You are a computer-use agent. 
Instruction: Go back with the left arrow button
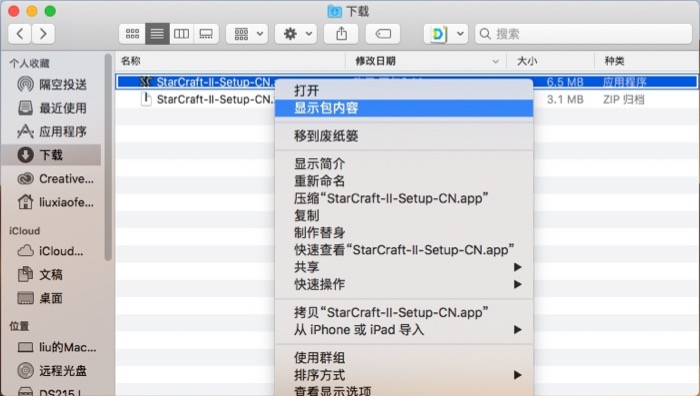20,34
